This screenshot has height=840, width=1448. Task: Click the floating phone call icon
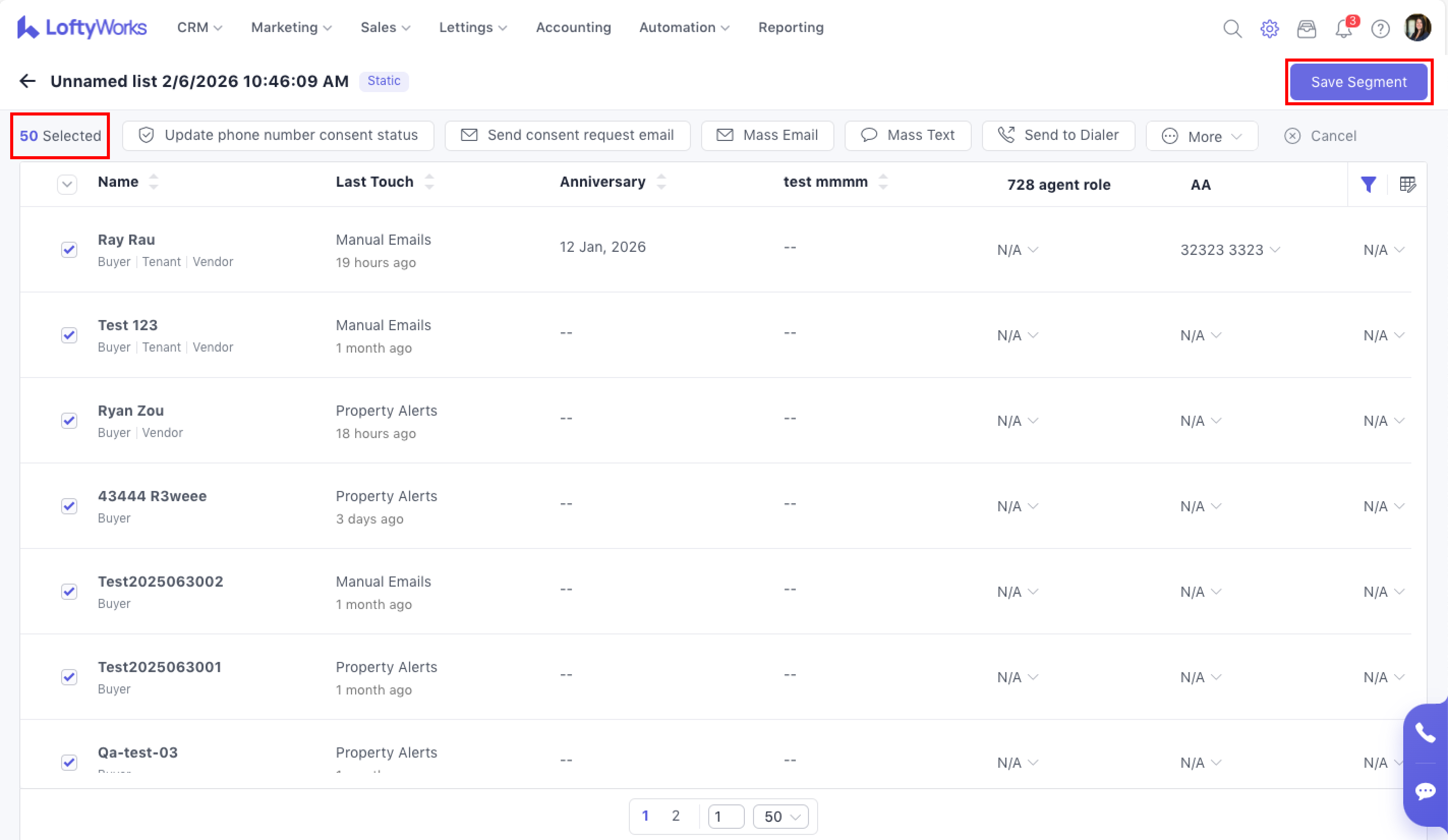click(x=1425, y=733)
